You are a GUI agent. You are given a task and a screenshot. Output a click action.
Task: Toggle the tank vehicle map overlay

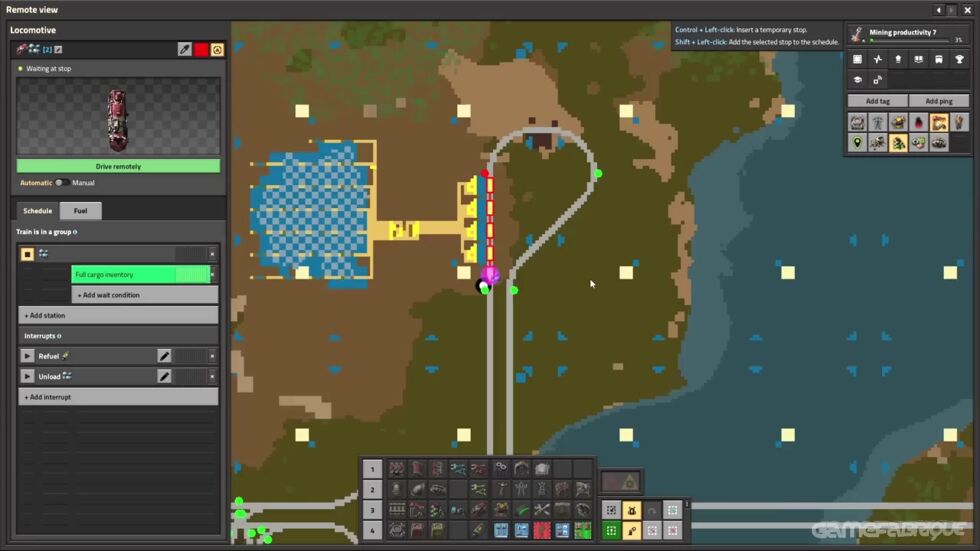point(939,143)
